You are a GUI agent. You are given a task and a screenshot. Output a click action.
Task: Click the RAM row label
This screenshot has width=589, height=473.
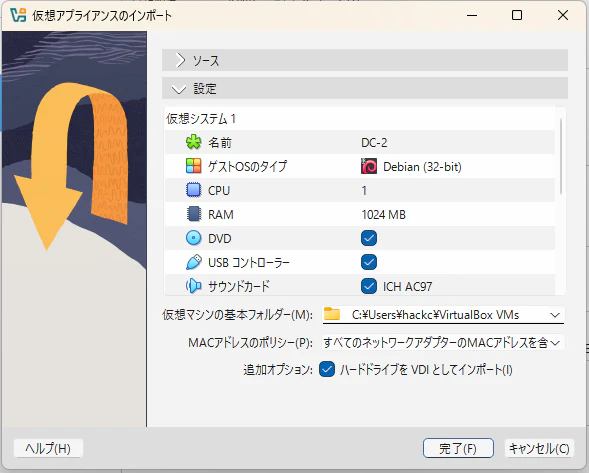[x=221, y=215]
